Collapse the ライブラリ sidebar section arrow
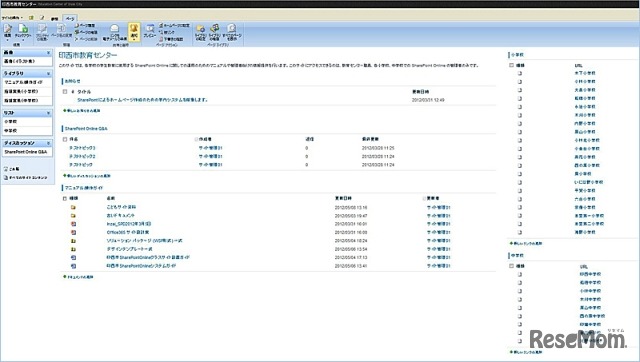 point(48,73)
